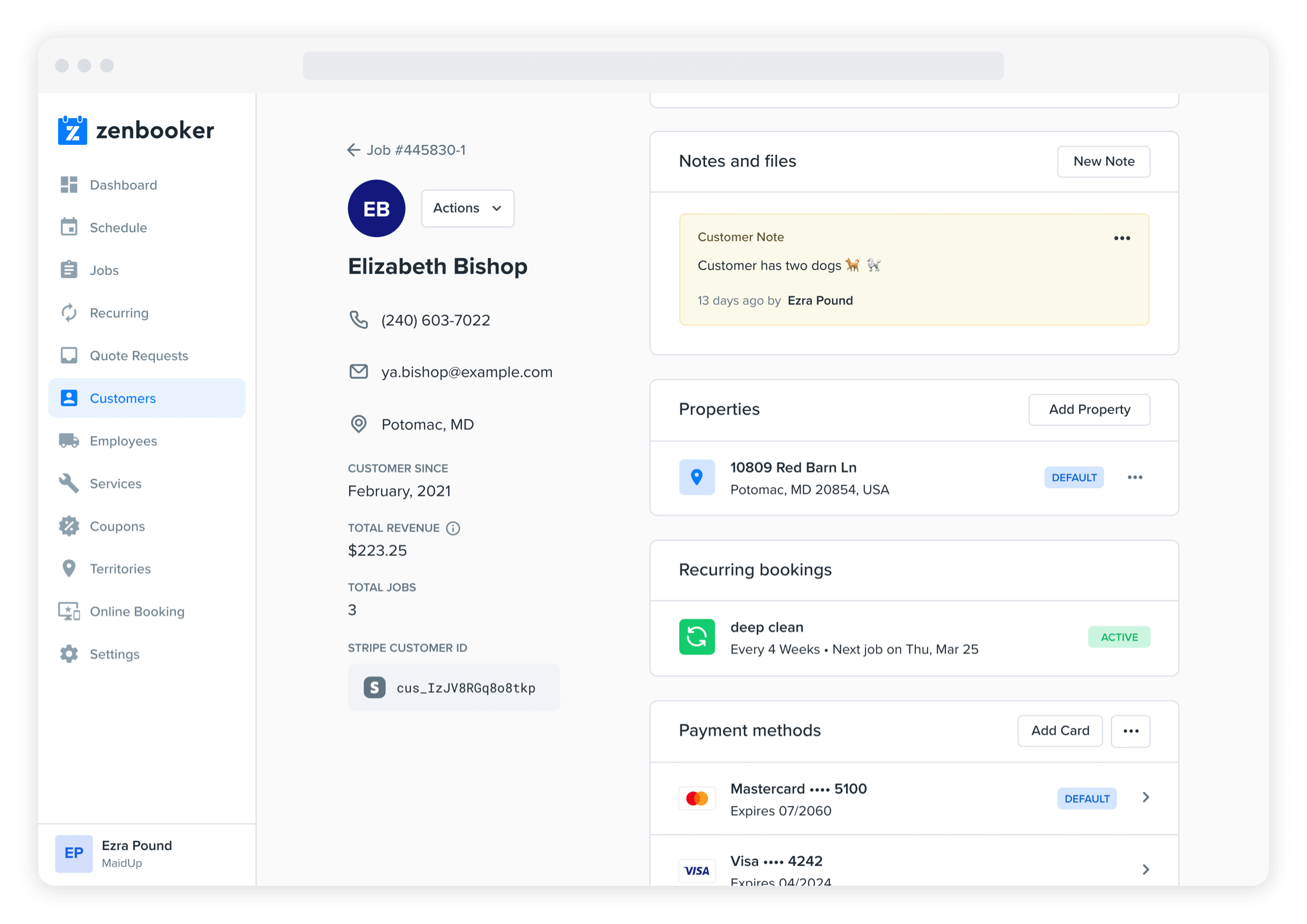Select the Customers menu item
This screenshot has width=1307, height=924.
click(147, 398)
